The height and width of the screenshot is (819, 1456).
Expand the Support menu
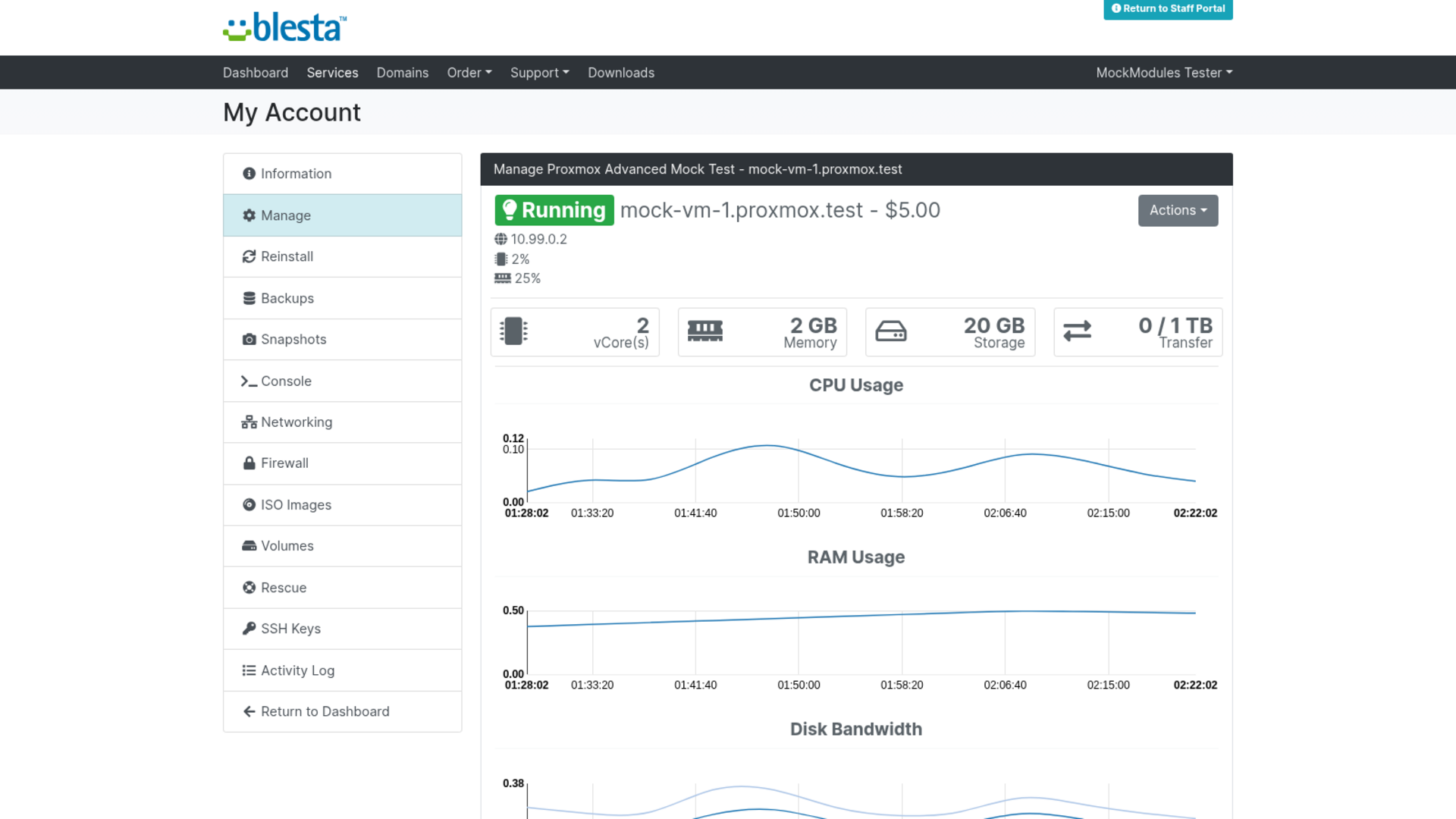click(x=540, y=73)
